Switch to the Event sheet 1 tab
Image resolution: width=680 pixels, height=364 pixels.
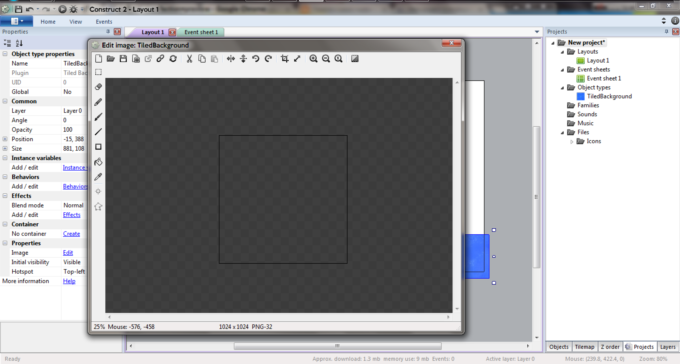tap(201, 32)
